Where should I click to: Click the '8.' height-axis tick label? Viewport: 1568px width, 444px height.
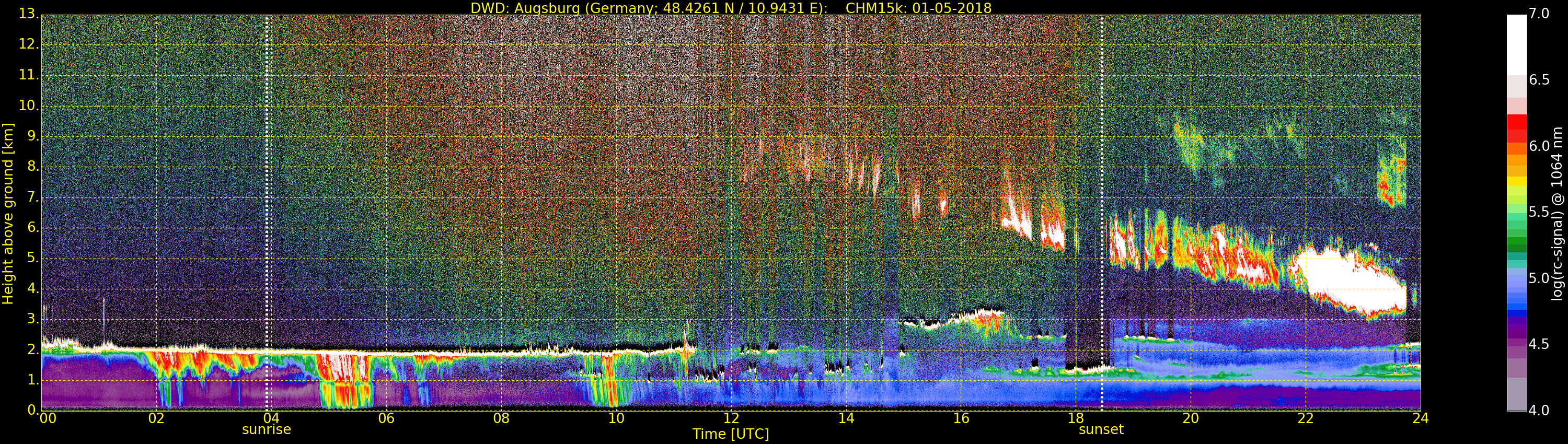[x=33, y=166]
